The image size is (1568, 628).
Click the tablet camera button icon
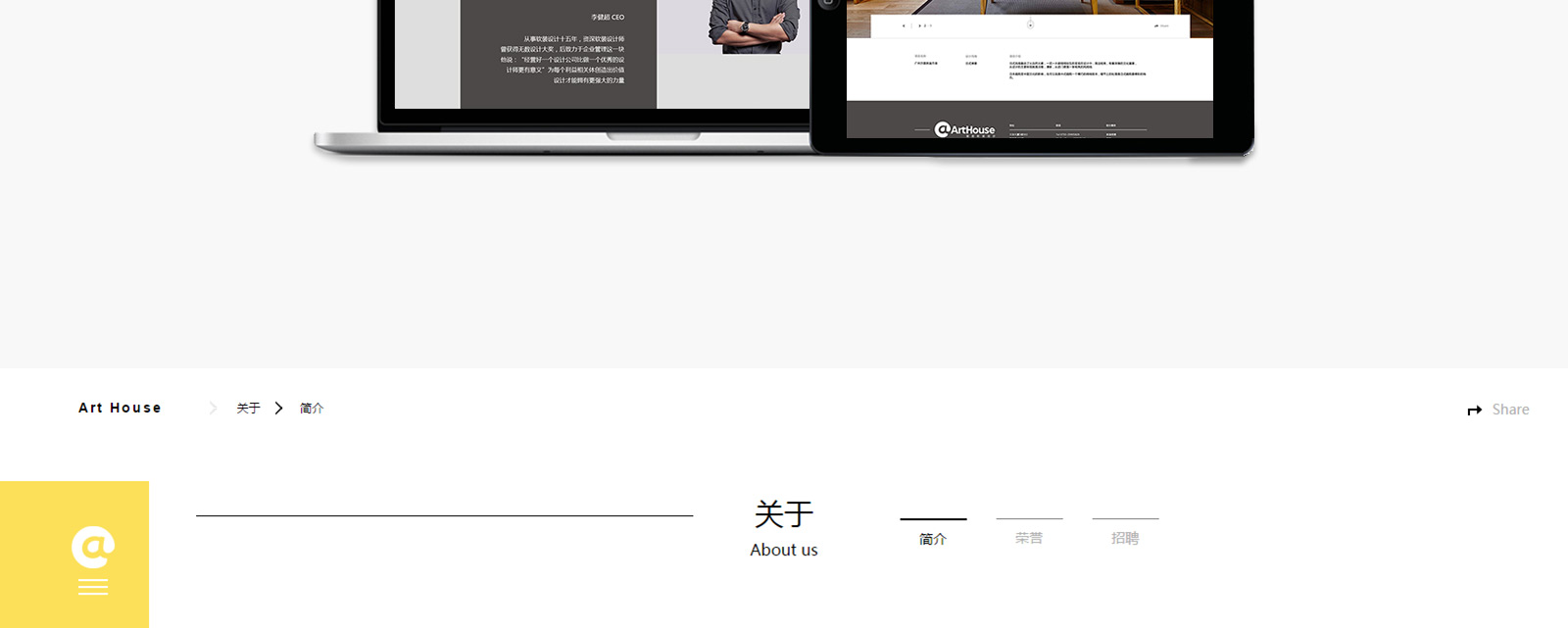coord(828,3)
